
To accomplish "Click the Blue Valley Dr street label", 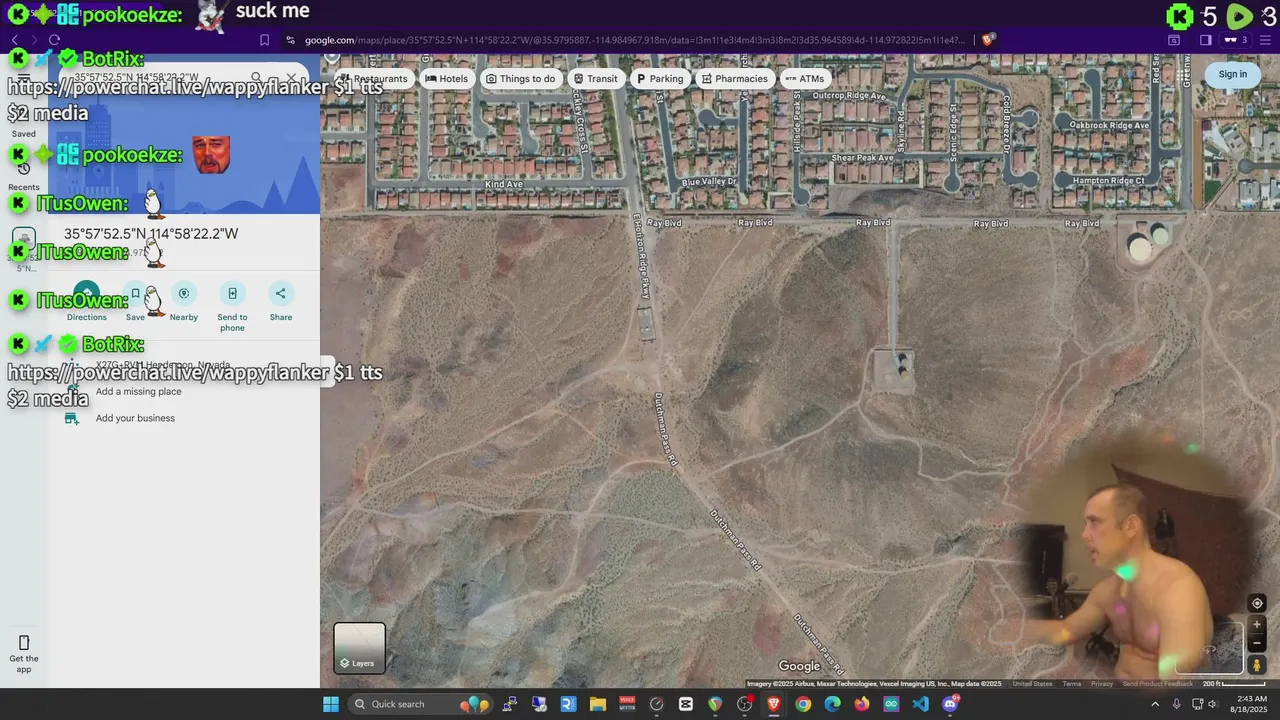I will click(x=708, y=182).
